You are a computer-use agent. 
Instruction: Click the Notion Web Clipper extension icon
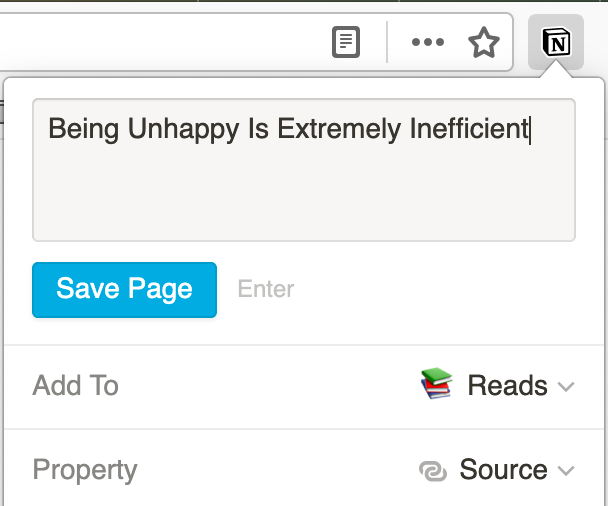point(556,42)
